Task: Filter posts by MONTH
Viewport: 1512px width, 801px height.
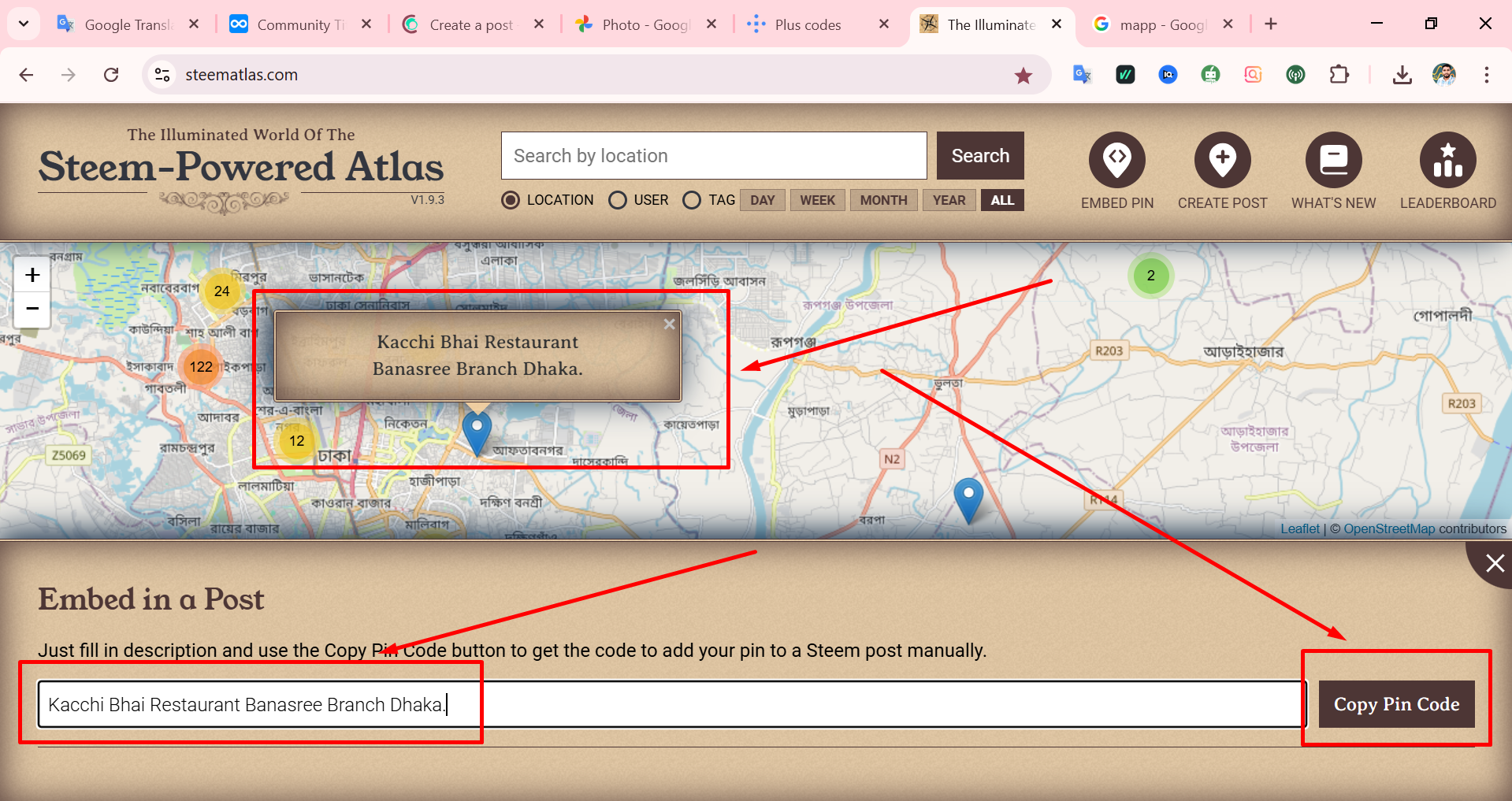Action: (884, 200)
